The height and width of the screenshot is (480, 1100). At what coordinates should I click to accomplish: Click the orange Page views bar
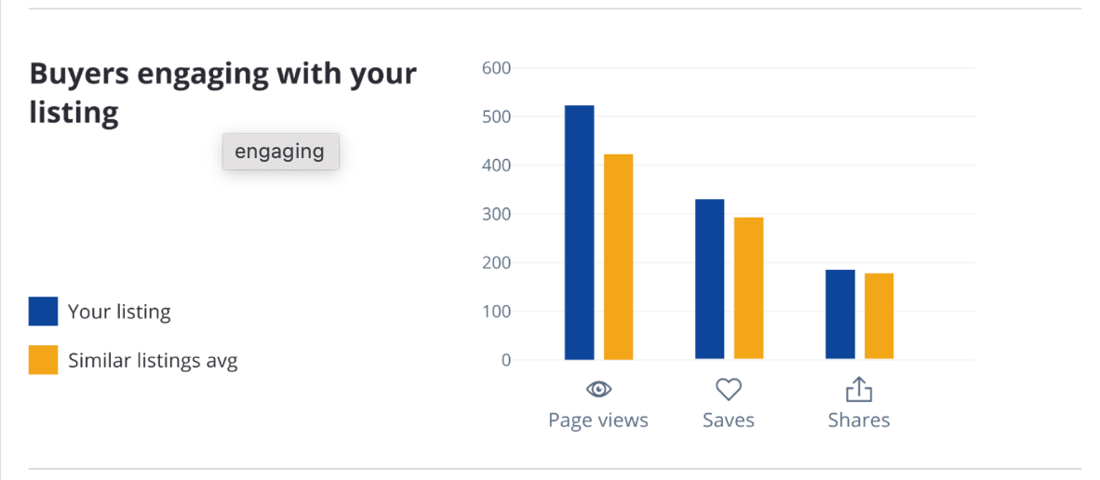tap(618, 257)
